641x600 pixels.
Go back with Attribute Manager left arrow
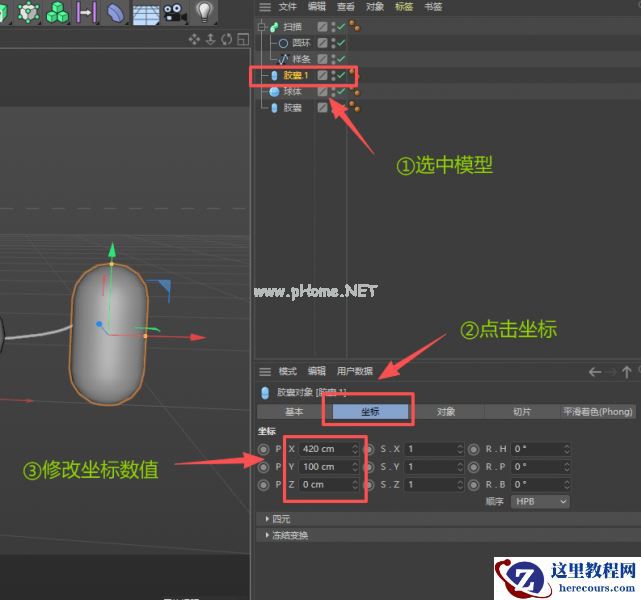595,372
